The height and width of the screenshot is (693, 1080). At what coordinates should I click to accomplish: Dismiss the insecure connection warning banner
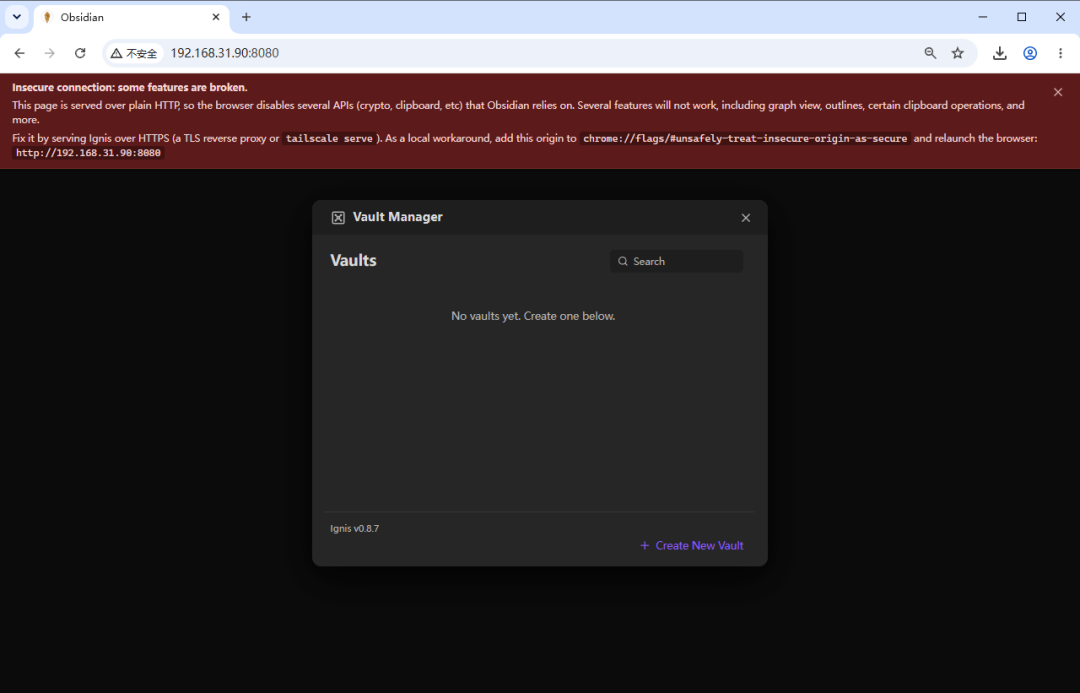[1058, 92]
